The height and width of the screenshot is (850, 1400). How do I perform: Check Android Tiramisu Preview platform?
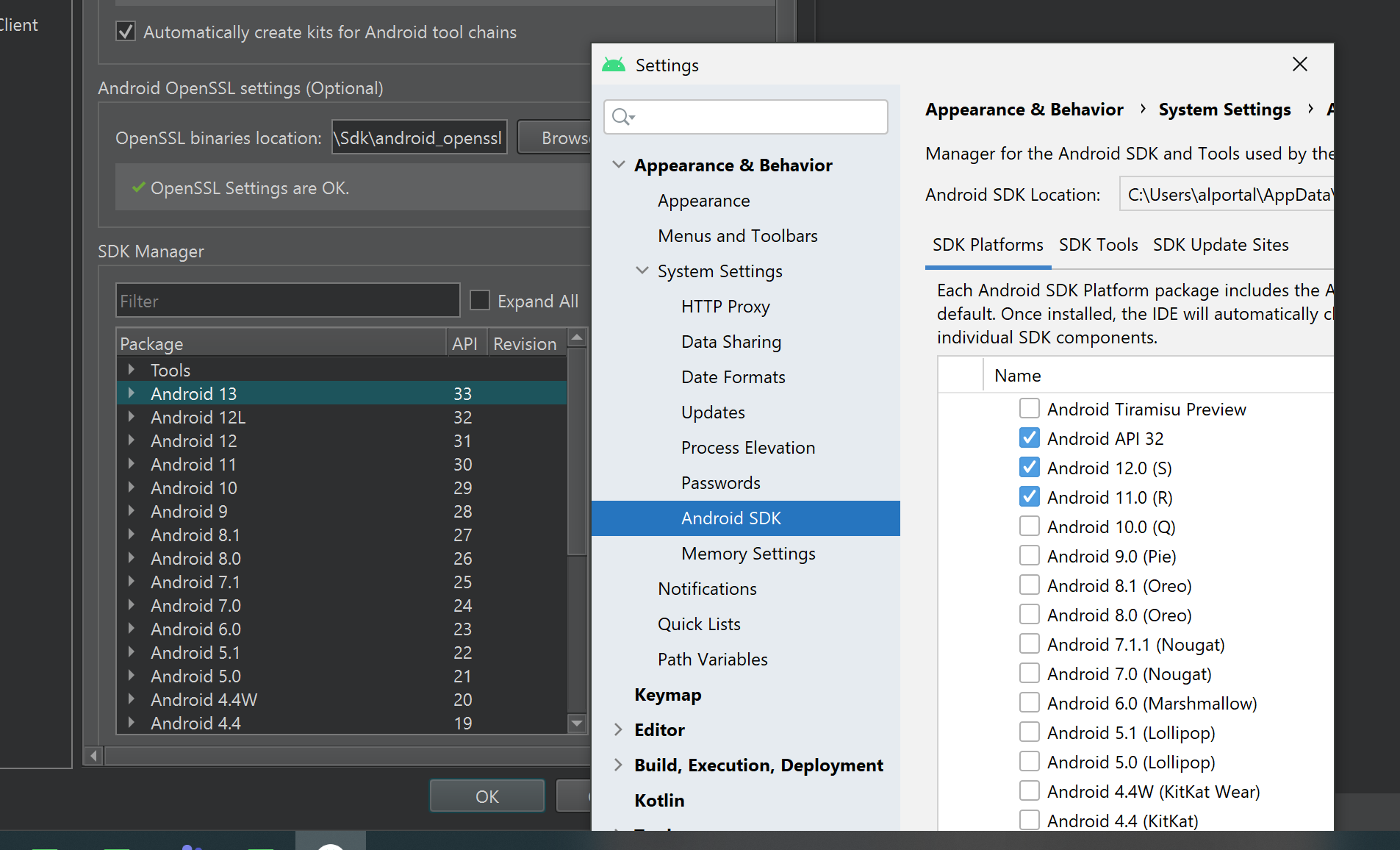1030,408
